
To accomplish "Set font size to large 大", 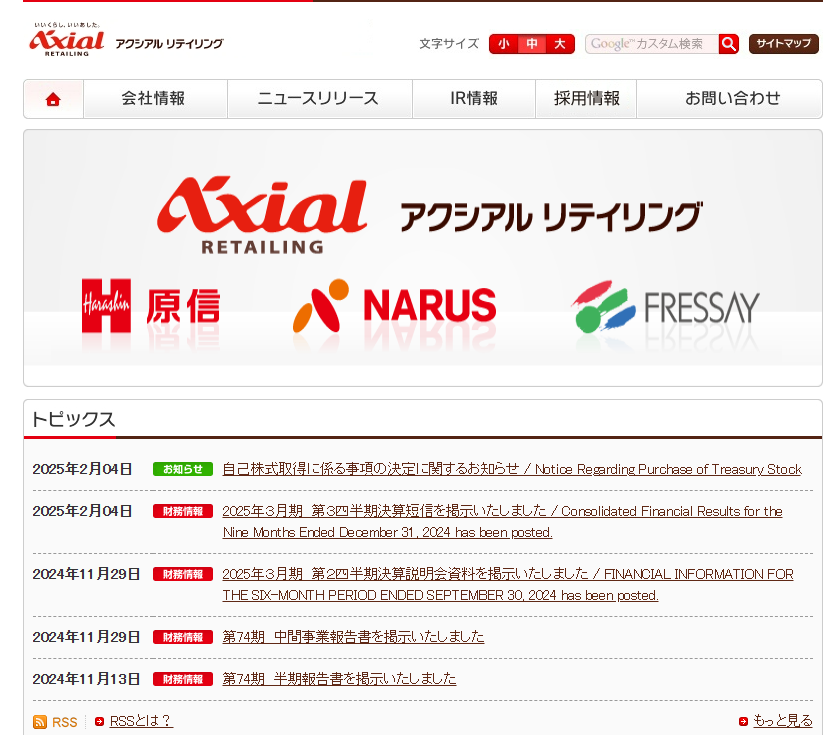I will [x=560, y=44].
